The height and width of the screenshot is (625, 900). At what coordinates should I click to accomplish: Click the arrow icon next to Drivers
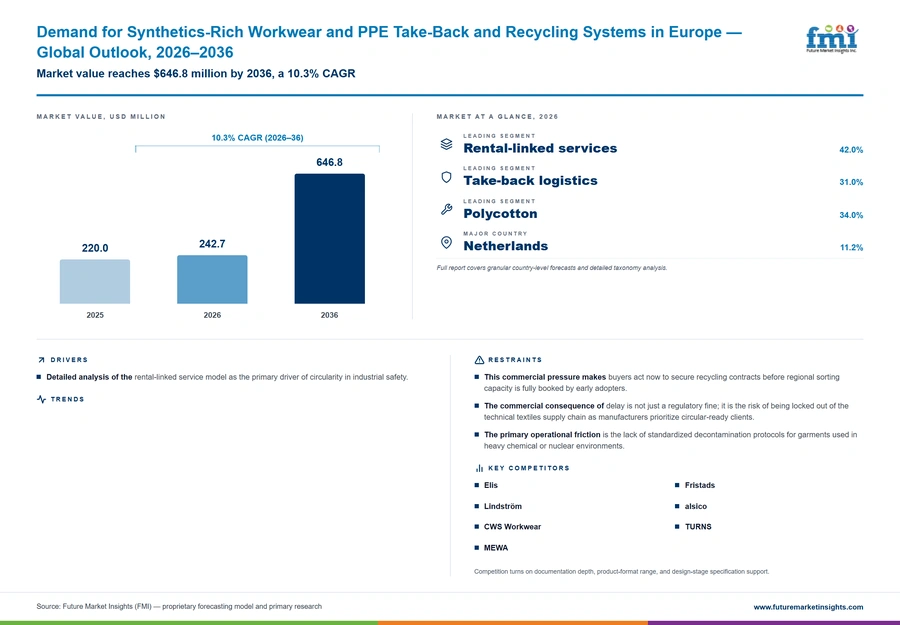tap(41, 360)
